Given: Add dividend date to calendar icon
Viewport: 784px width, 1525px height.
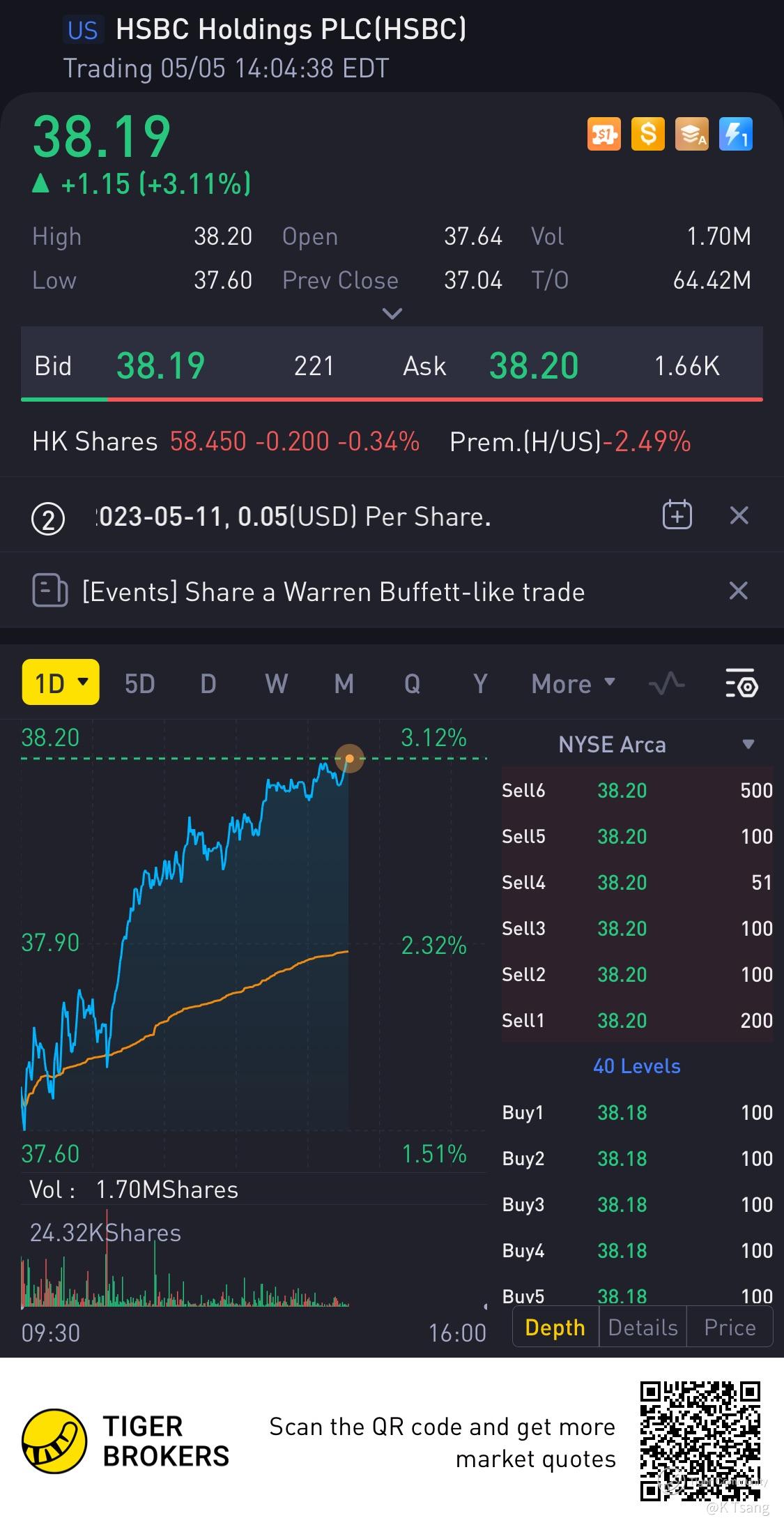Looking at the screenshot, I should tap(677, 515).
